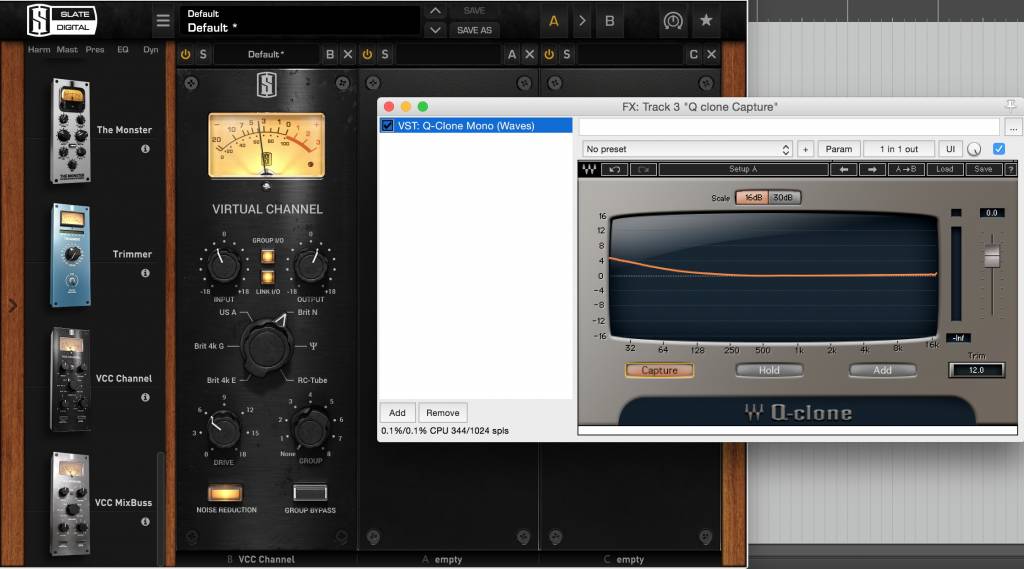
Task: Click the A→B copy button
Action: (905, 169)
